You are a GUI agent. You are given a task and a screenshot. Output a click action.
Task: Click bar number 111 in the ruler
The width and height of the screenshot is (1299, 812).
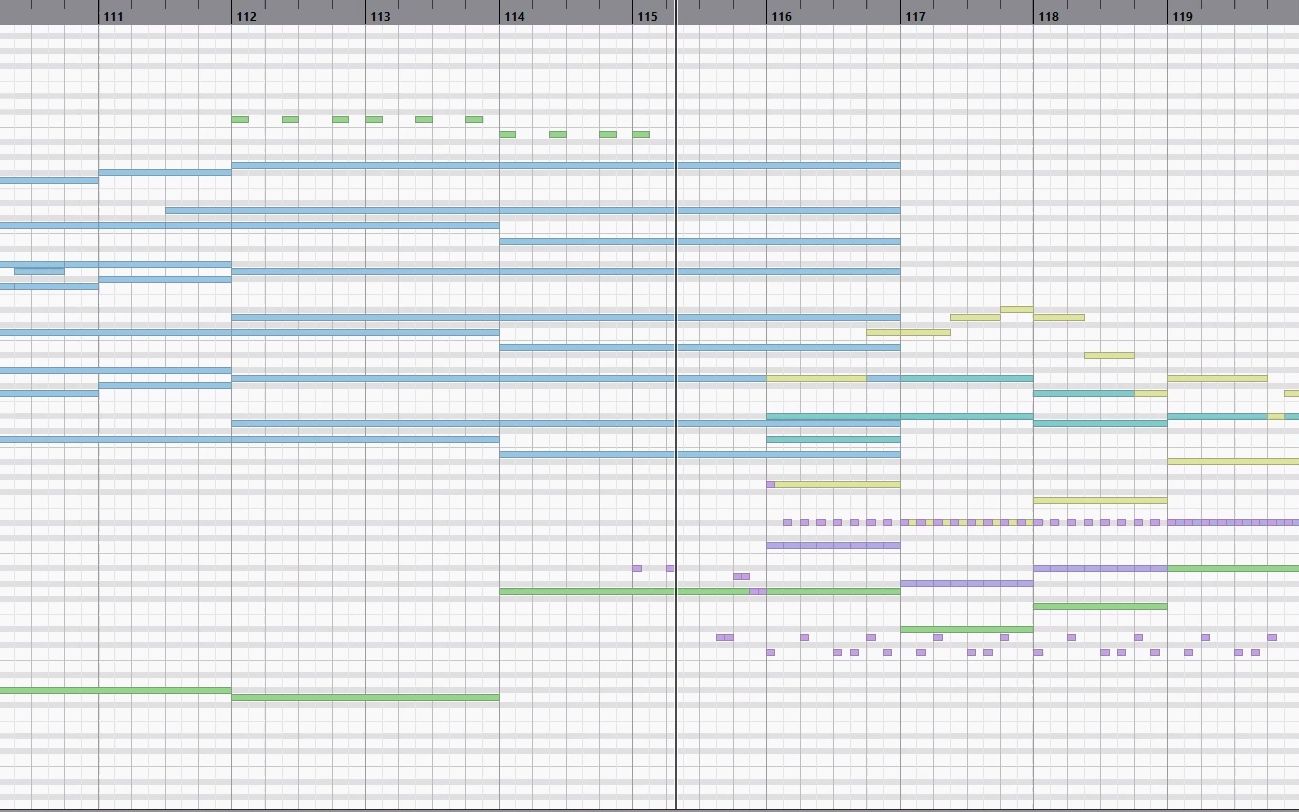(113, 17)
